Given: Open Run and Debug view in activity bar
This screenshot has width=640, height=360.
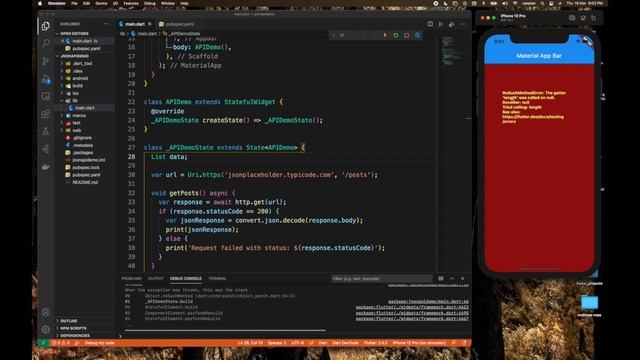Looking at the screenshot, I should point(46,79).
